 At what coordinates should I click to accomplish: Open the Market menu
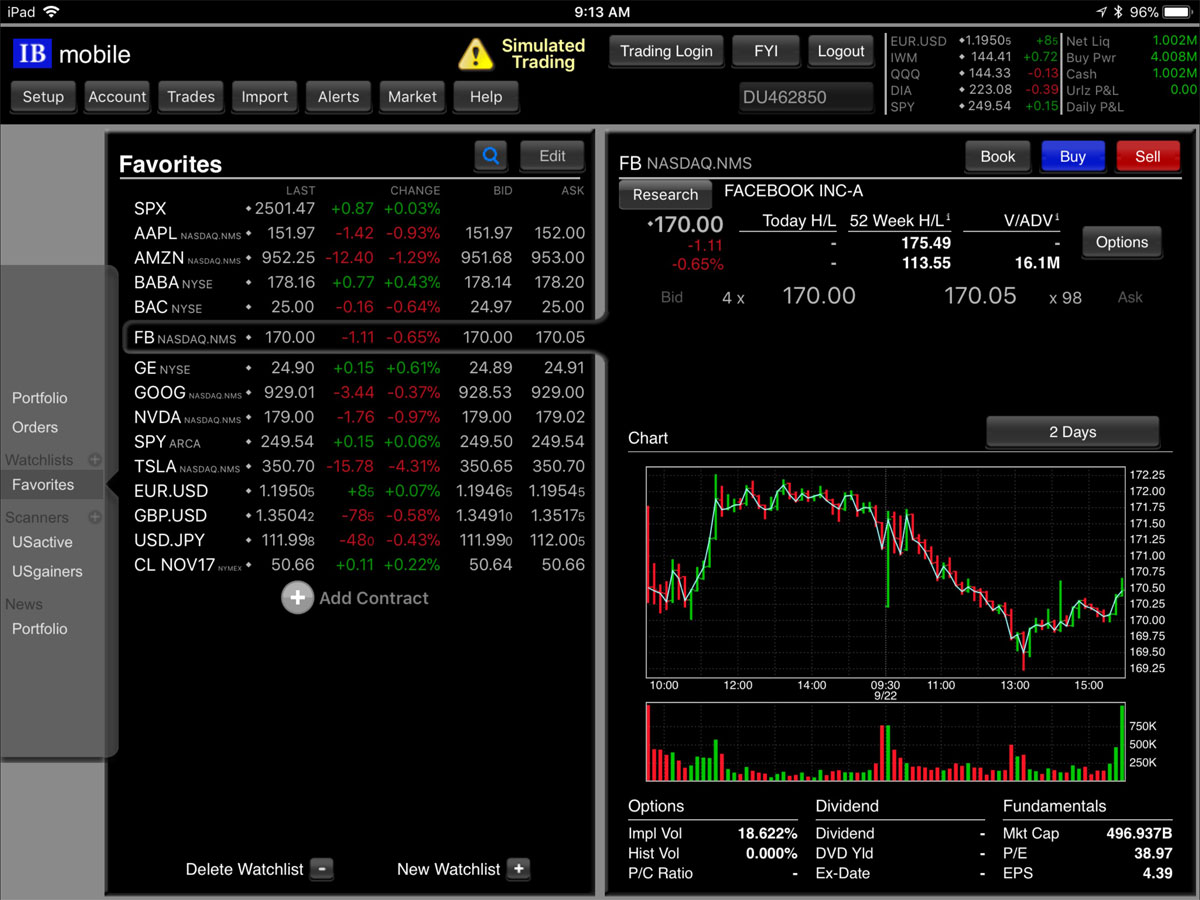point(412,97)
